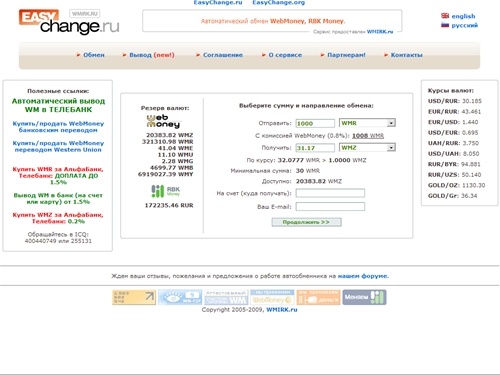Image resolution: width=500 pixels, height=375 pixels.
Task: Click the USD/RUR: 30.185 rate
Action: coord(455,101)
